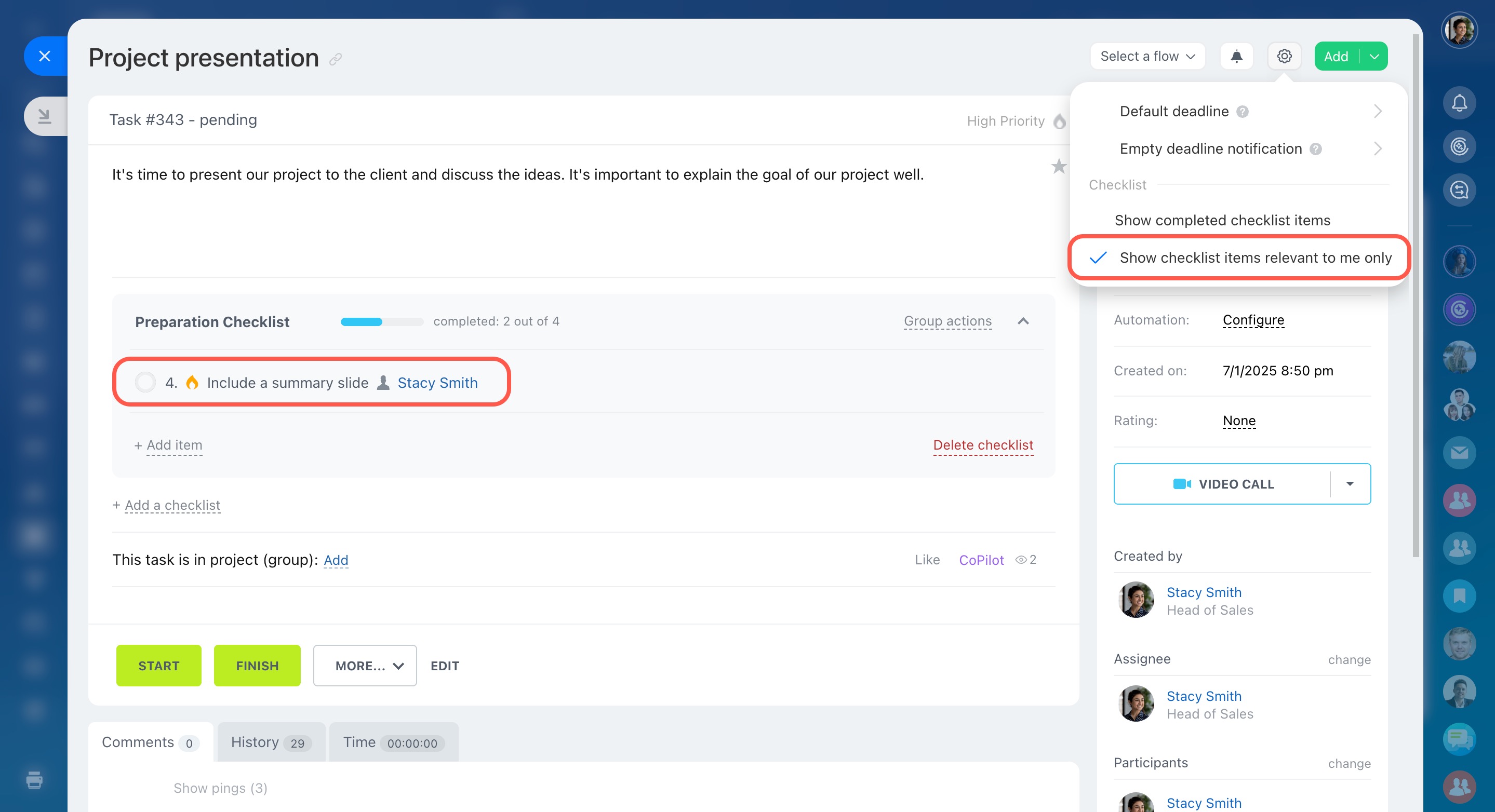This screenshot has width=1495, height=812.
Task: Click the gear settings icon
Action: click(x=1284, y=56)
